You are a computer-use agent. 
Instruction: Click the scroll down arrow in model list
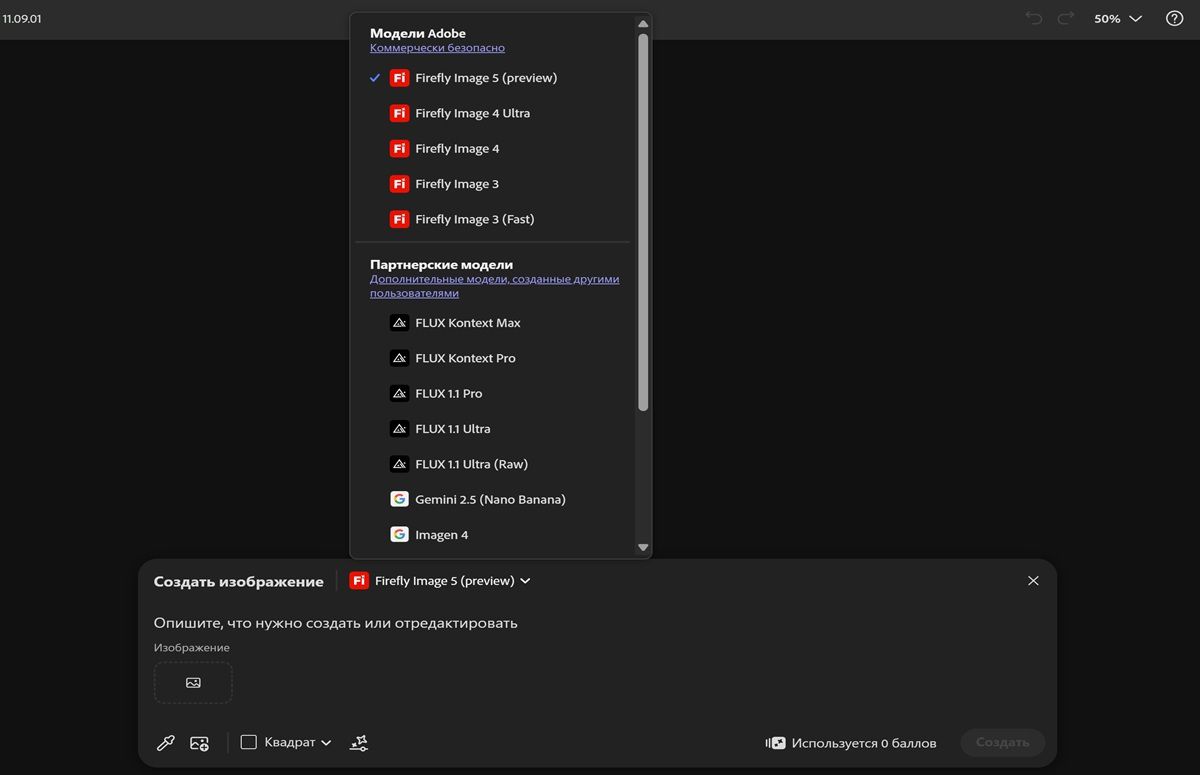coord(643,547)
